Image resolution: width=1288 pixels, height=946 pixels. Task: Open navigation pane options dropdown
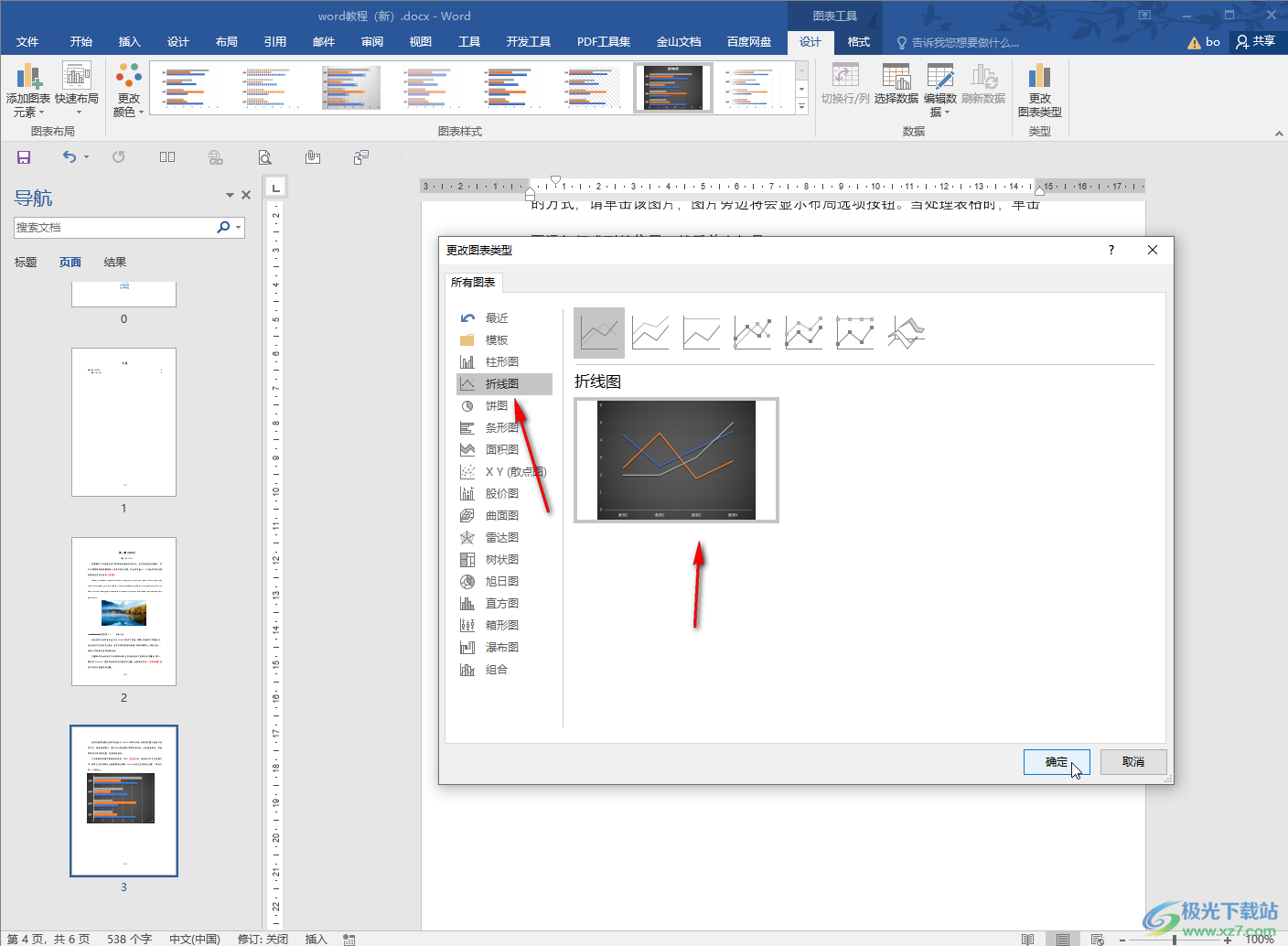click(230, 195)
